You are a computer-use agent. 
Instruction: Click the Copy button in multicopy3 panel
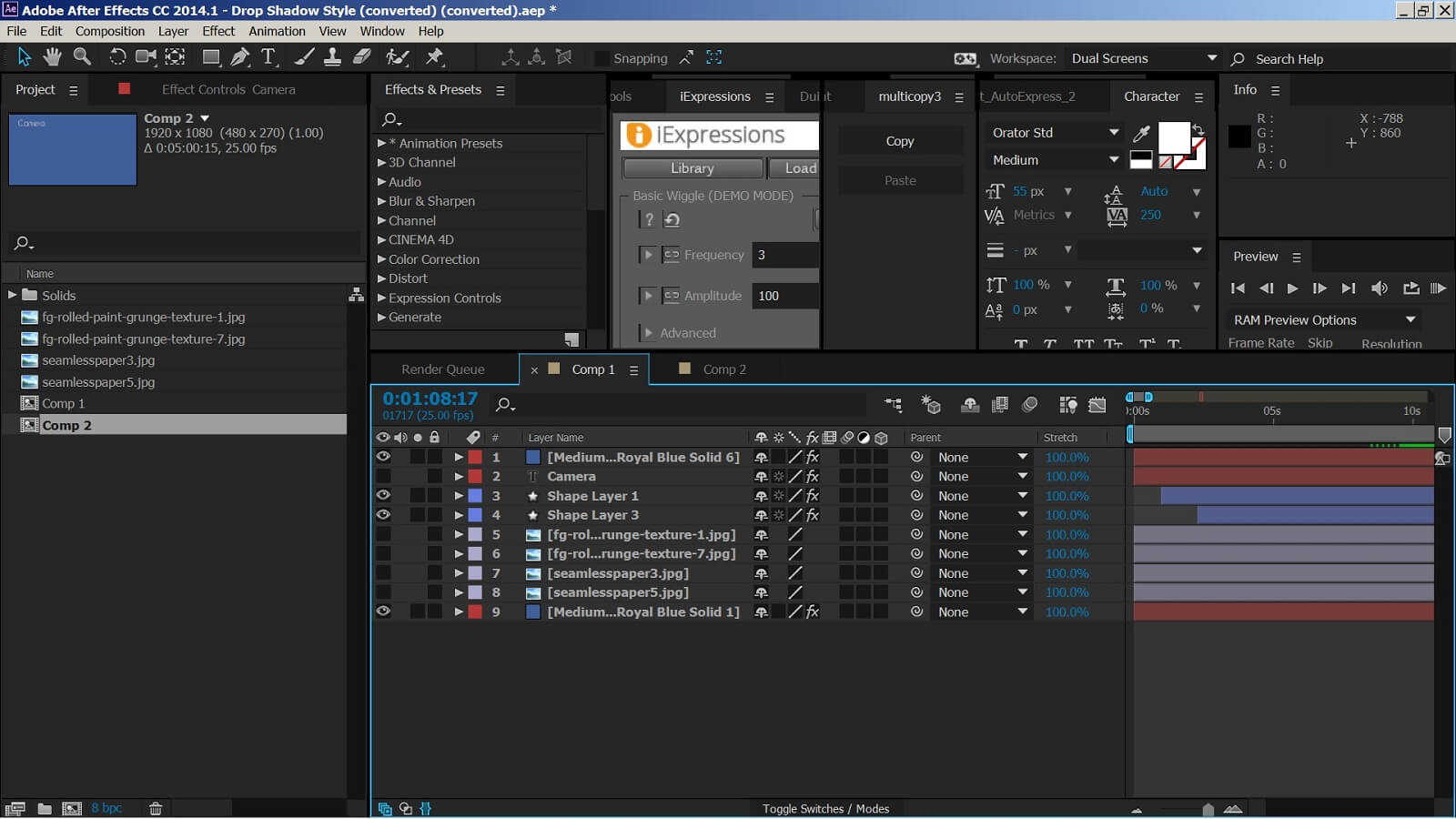tap(899, 141)
